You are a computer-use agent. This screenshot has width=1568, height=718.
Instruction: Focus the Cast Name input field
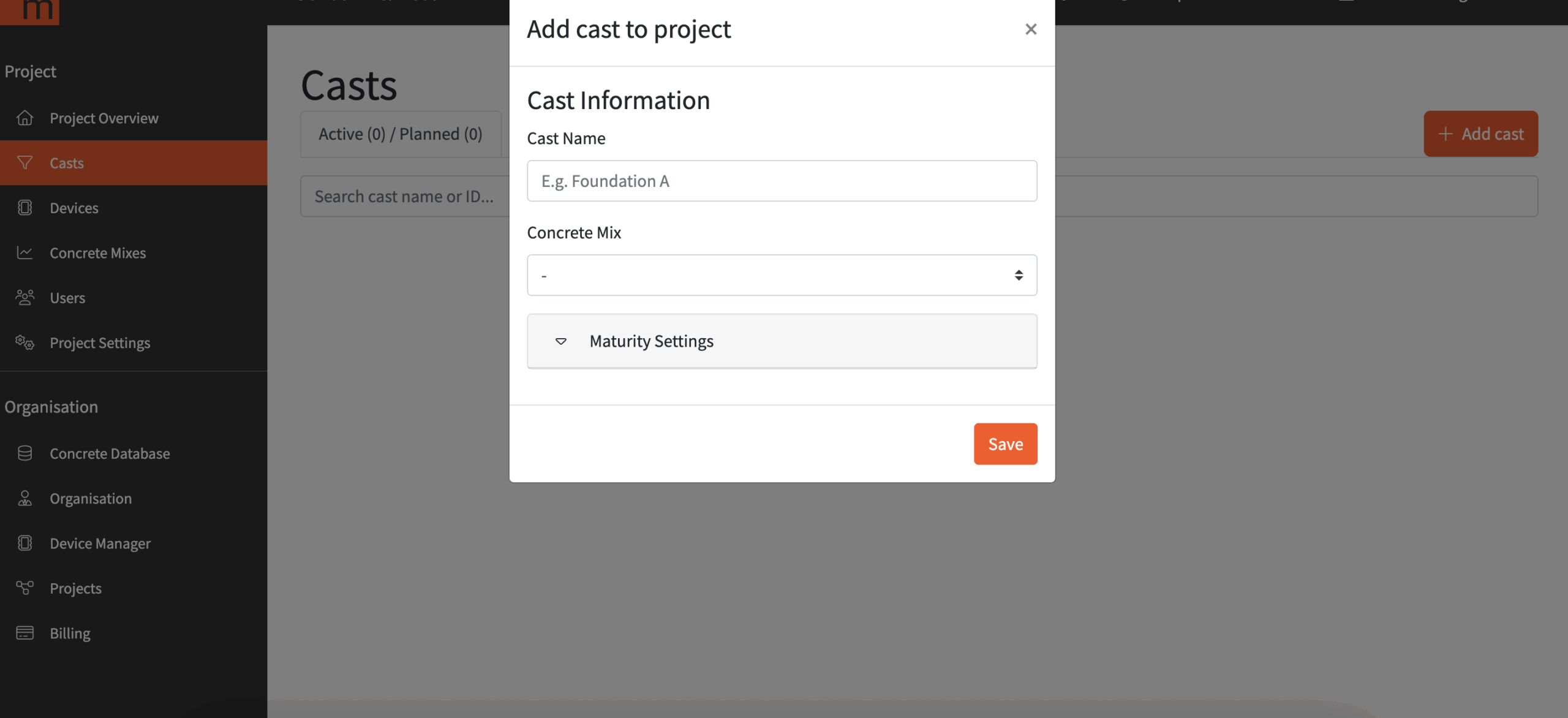[x=782, y=181]
